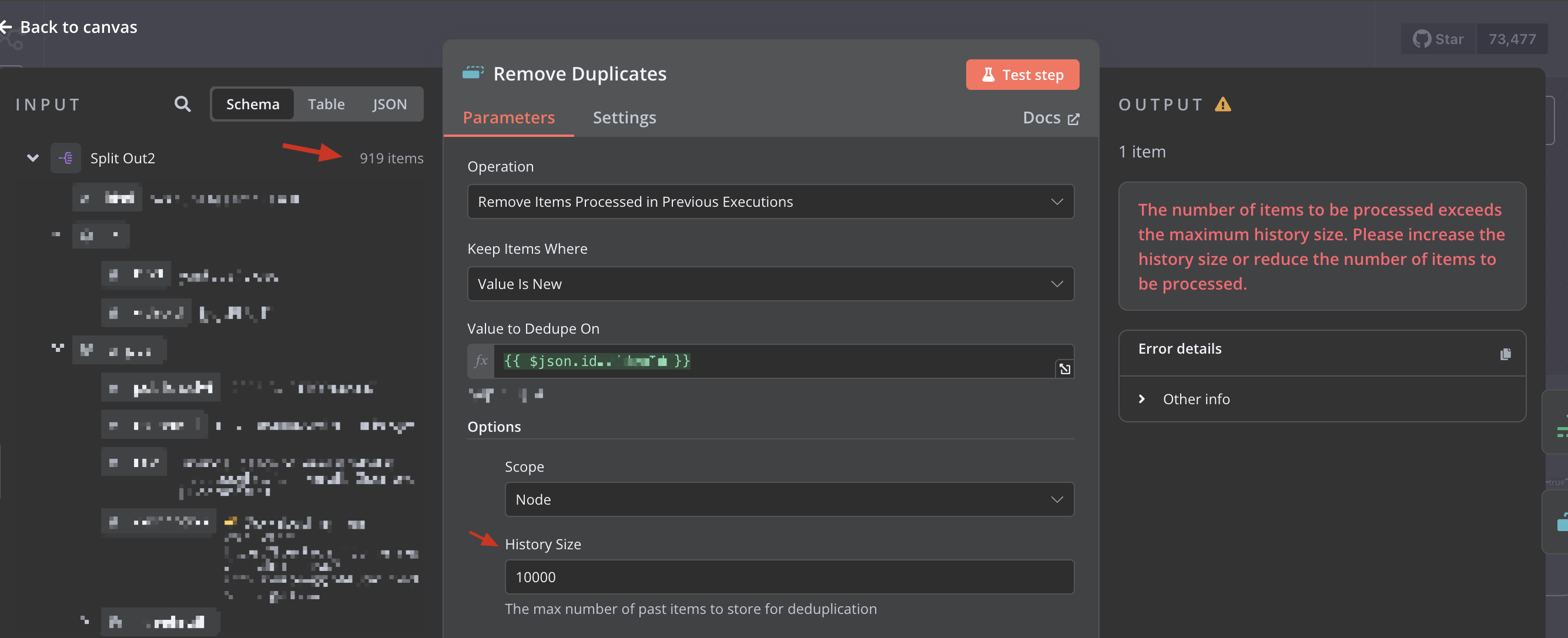1568x638 pixels.
Task: Switch input view to Table
Action: coord(326,104)
